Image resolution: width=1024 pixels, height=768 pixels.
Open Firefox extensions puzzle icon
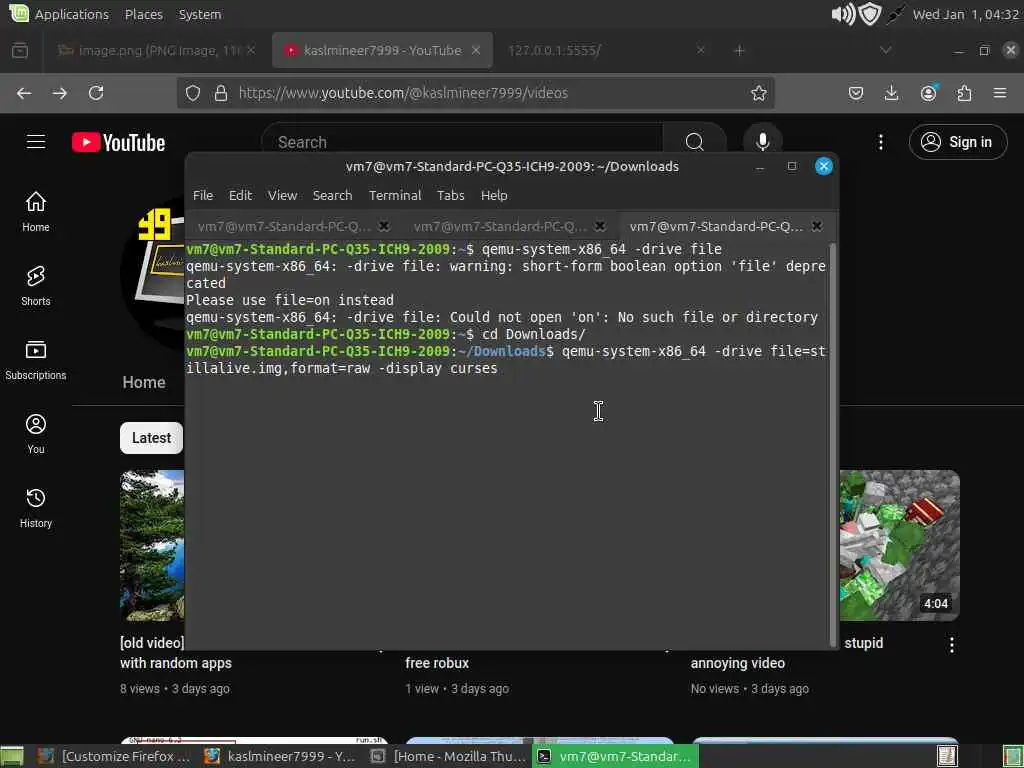964,93
